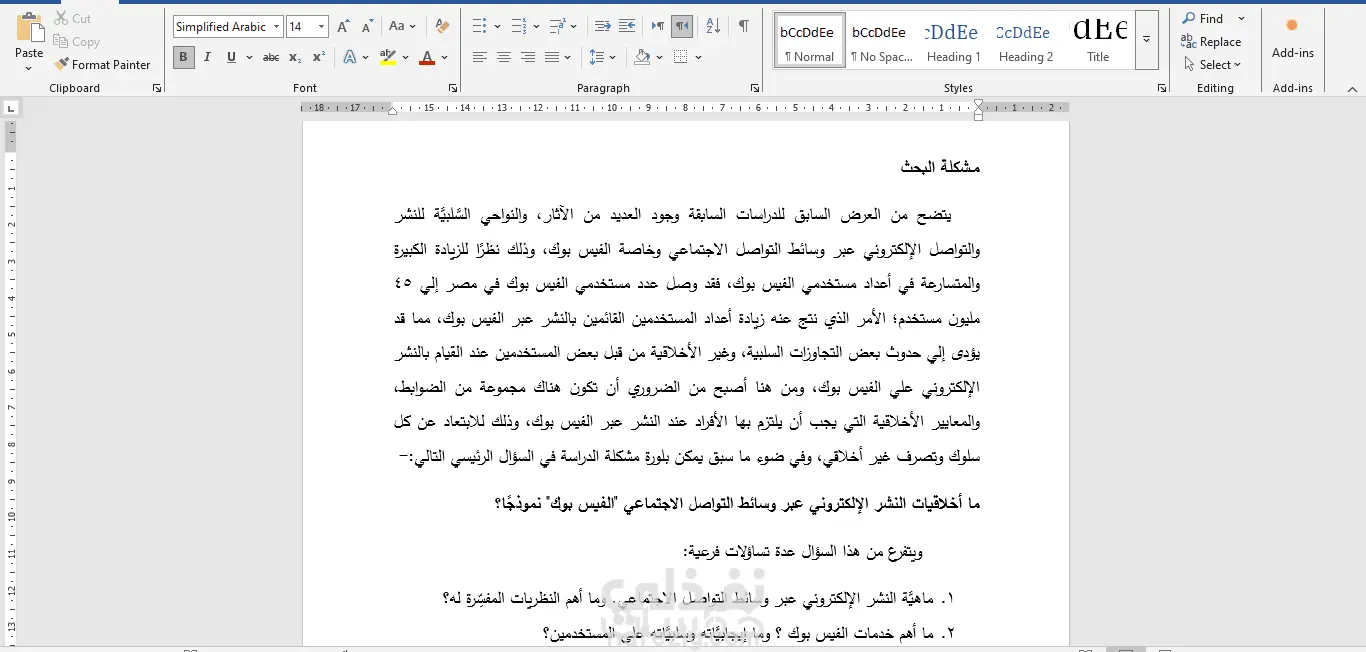
Task: Click the heading مشكلة البحث
Action: tap(940, 168)
